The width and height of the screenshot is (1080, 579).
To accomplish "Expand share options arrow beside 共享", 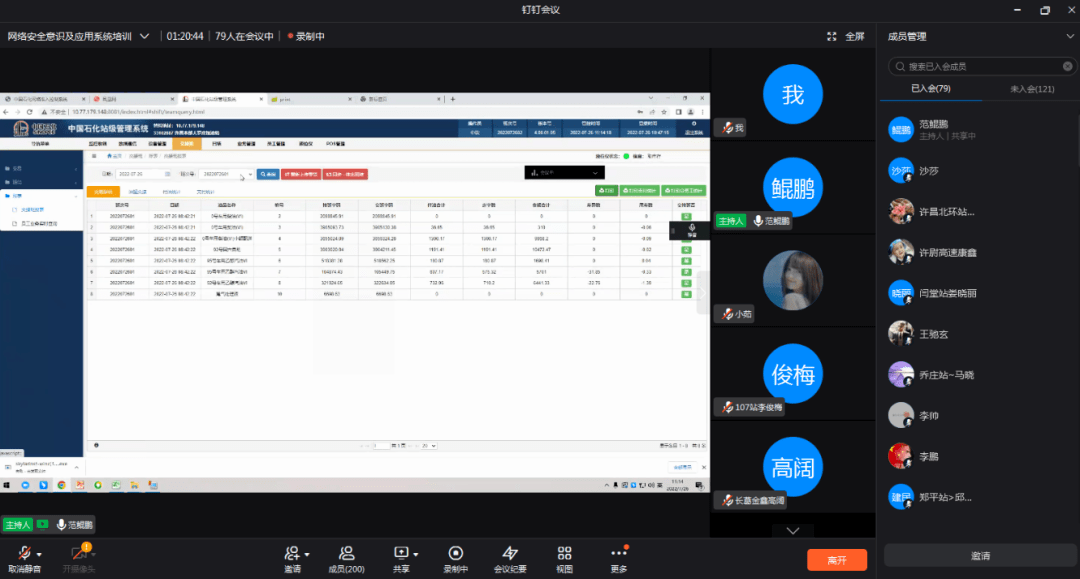I will pyautogui.click(x=416, y=554).
